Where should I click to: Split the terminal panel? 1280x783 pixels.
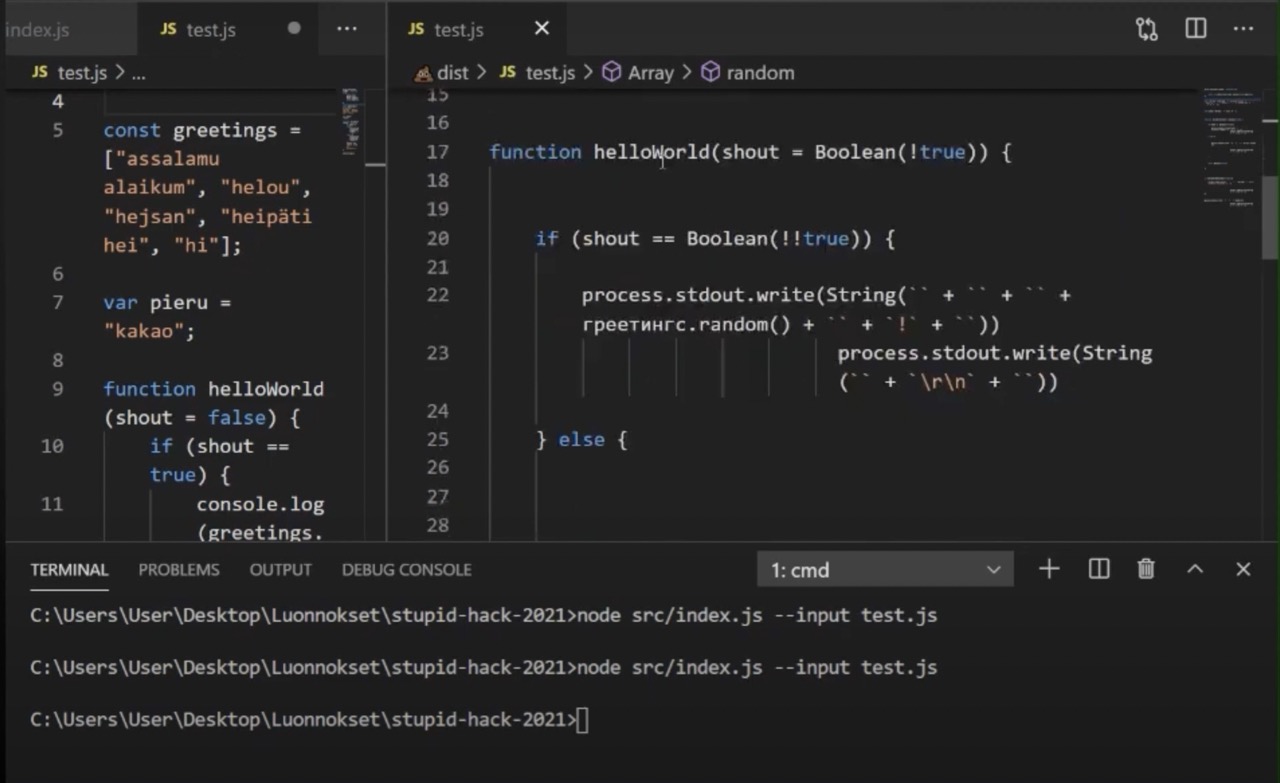point(1099,569)
